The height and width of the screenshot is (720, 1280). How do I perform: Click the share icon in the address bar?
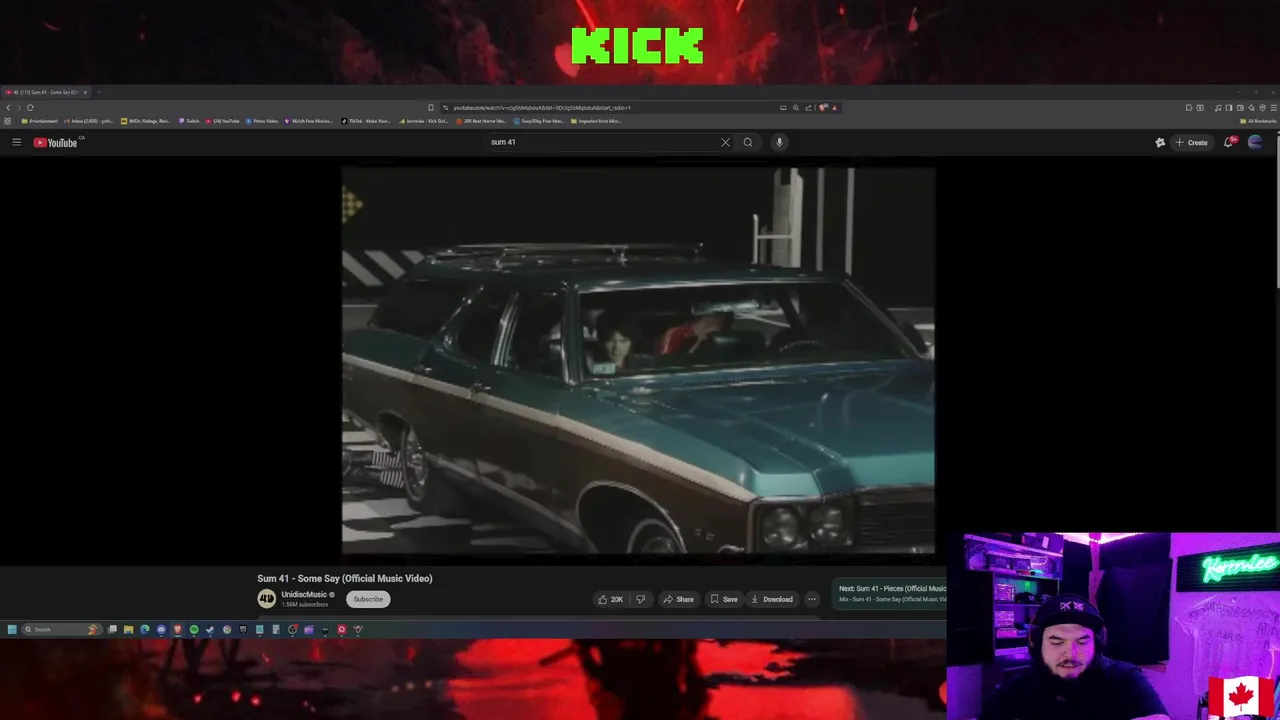point(808,107)
